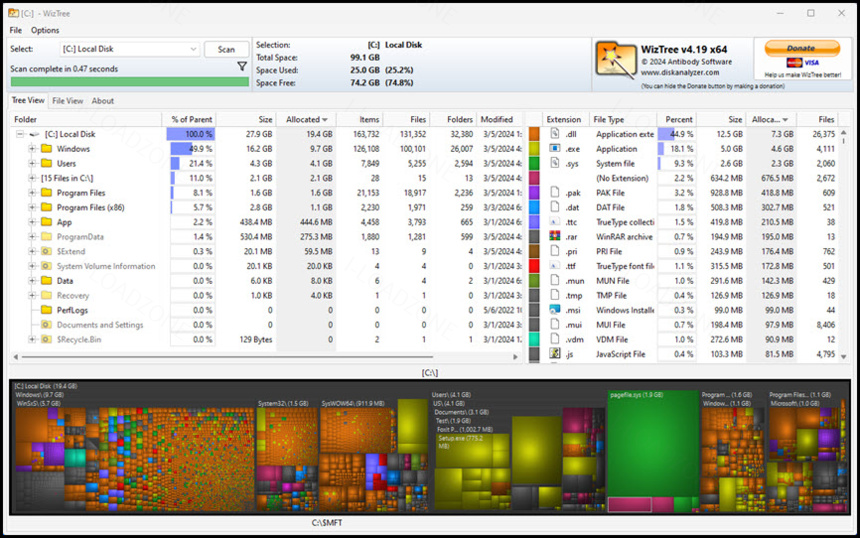This screenshot has width=860, height=538.
Task: Click the orange .dll color swatch
Action: [534, 134]
